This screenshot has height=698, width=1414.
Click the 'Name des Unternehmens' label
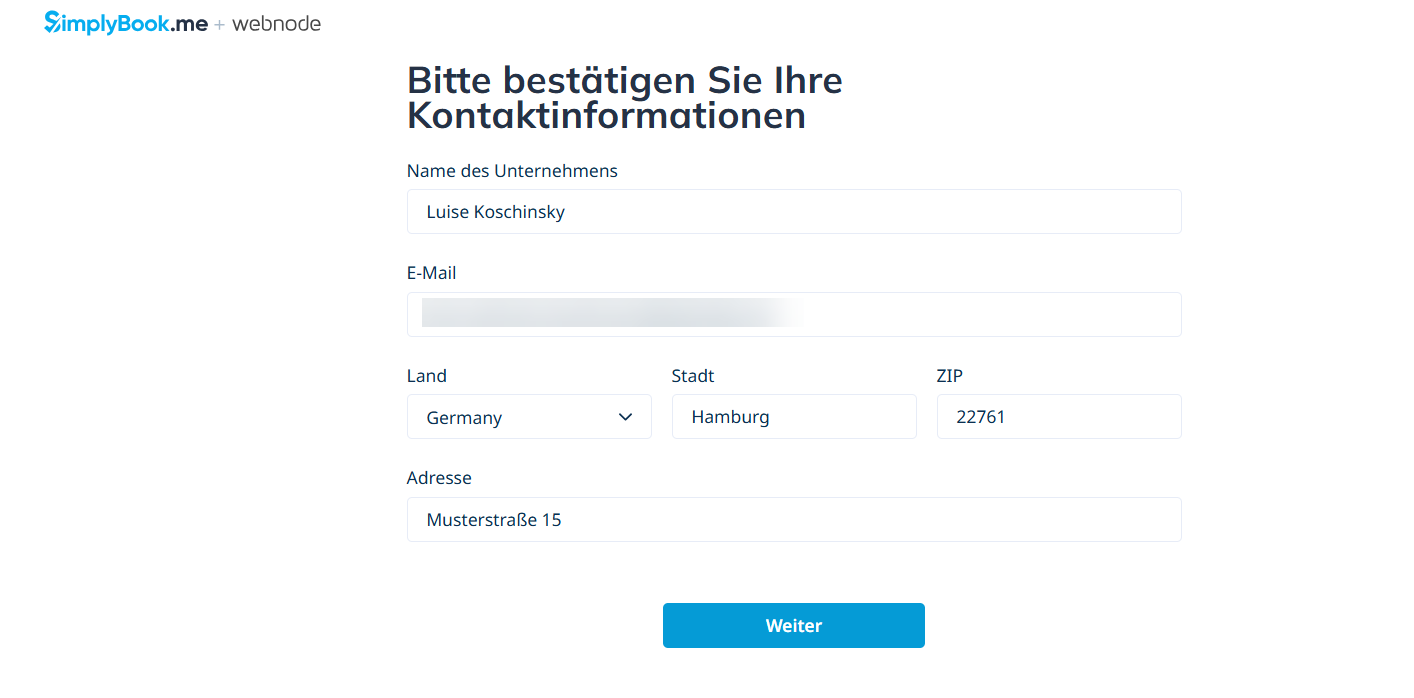coord(512,171)
